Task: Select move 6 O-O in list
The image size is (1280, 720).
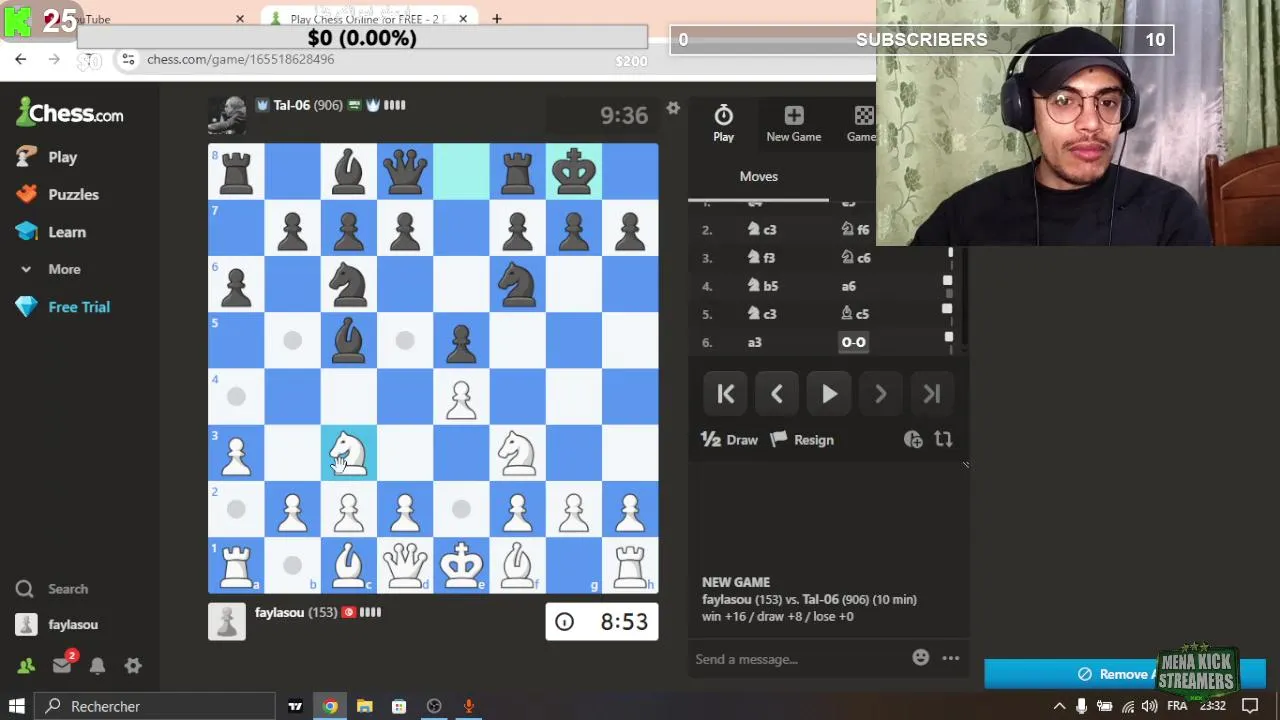Action: pos(853,342)
